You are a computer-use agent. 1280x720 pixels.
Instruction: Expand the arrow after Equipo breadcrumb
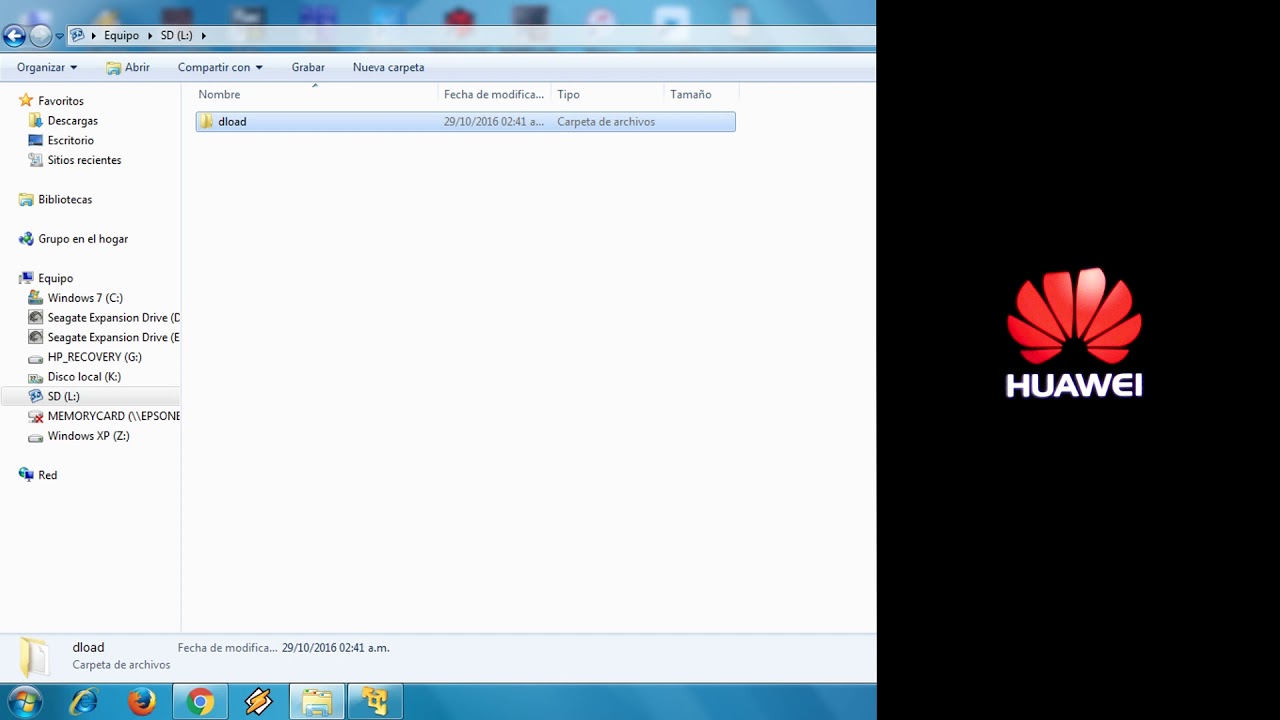pyautogui.click(x=150, y=35)
